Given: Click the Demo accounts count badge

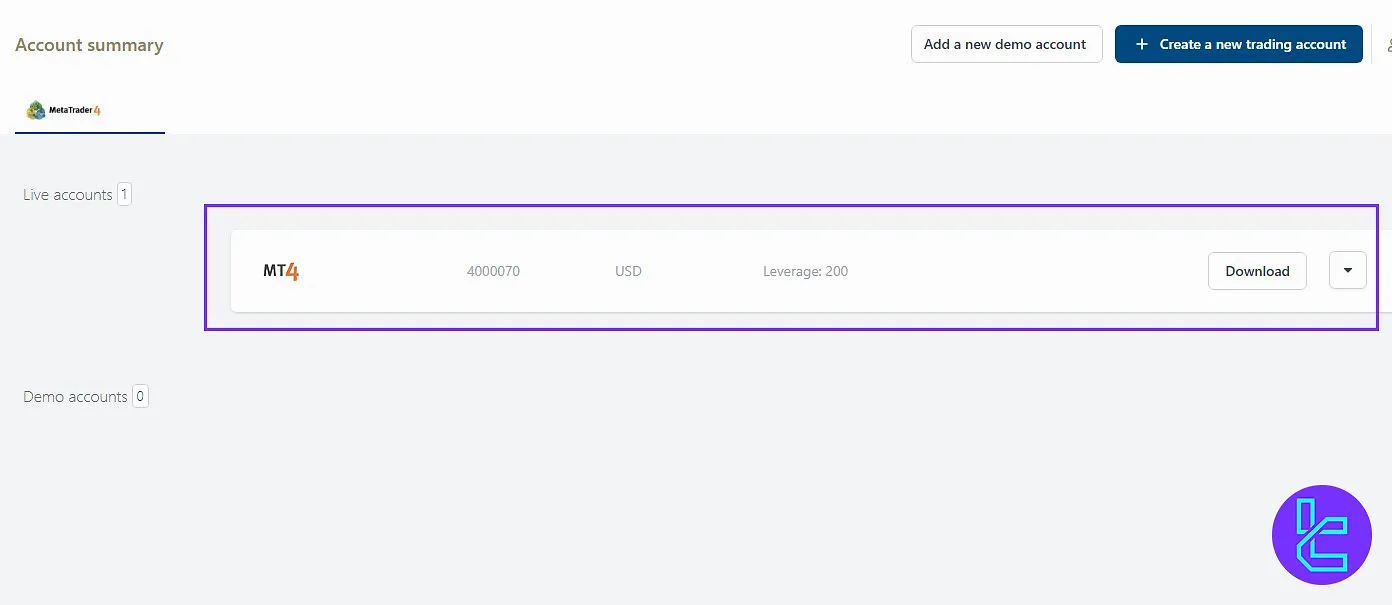Looking at the screenshot, I should (140, 396).
